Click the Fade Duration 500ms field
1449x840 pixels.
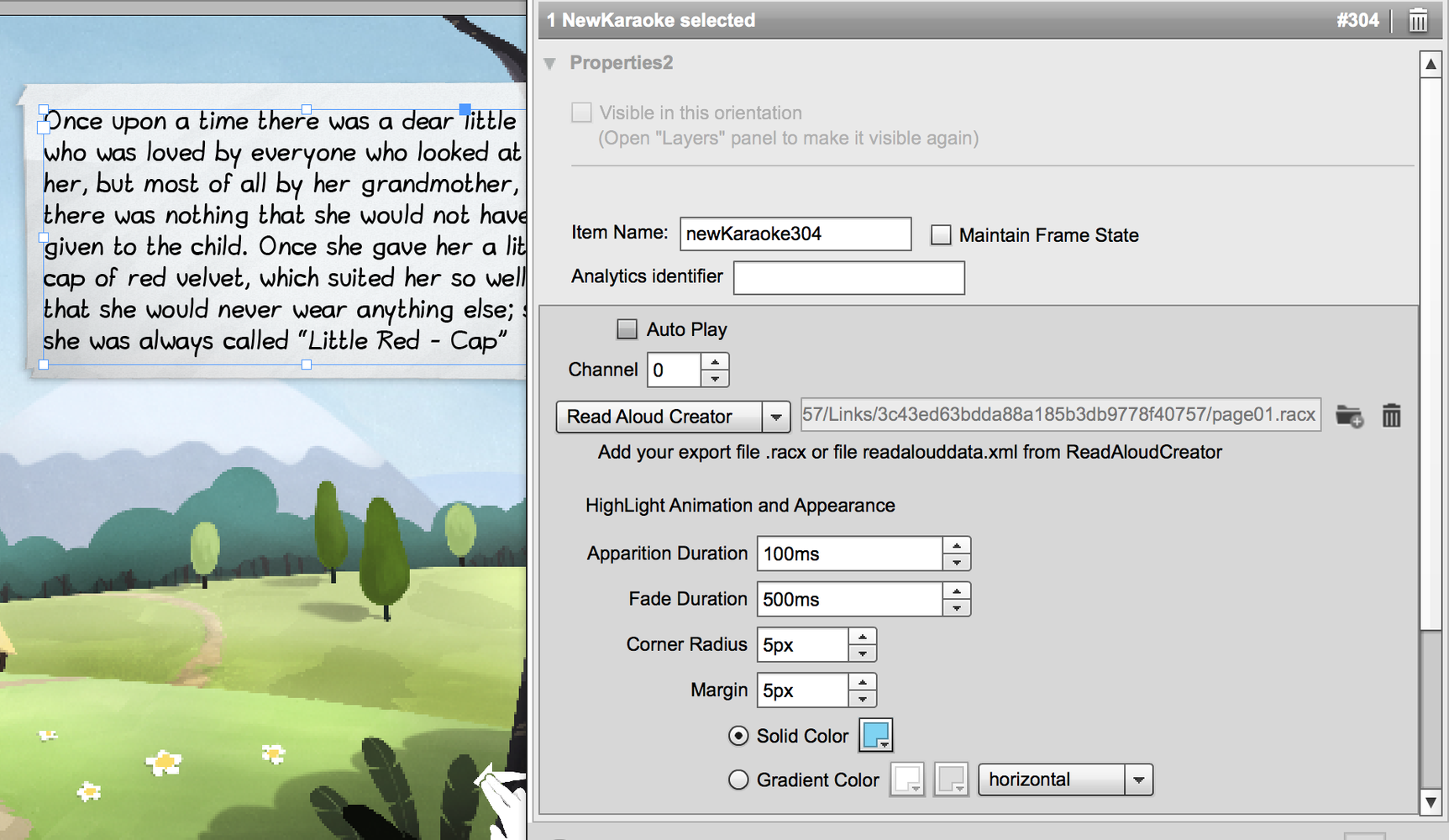point(849,599)
